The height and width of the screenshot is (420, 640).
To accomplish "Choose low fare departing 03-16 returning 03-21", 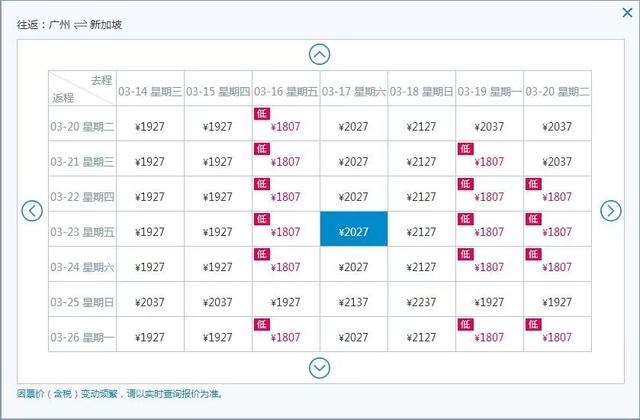I will (x=286, y=158).
